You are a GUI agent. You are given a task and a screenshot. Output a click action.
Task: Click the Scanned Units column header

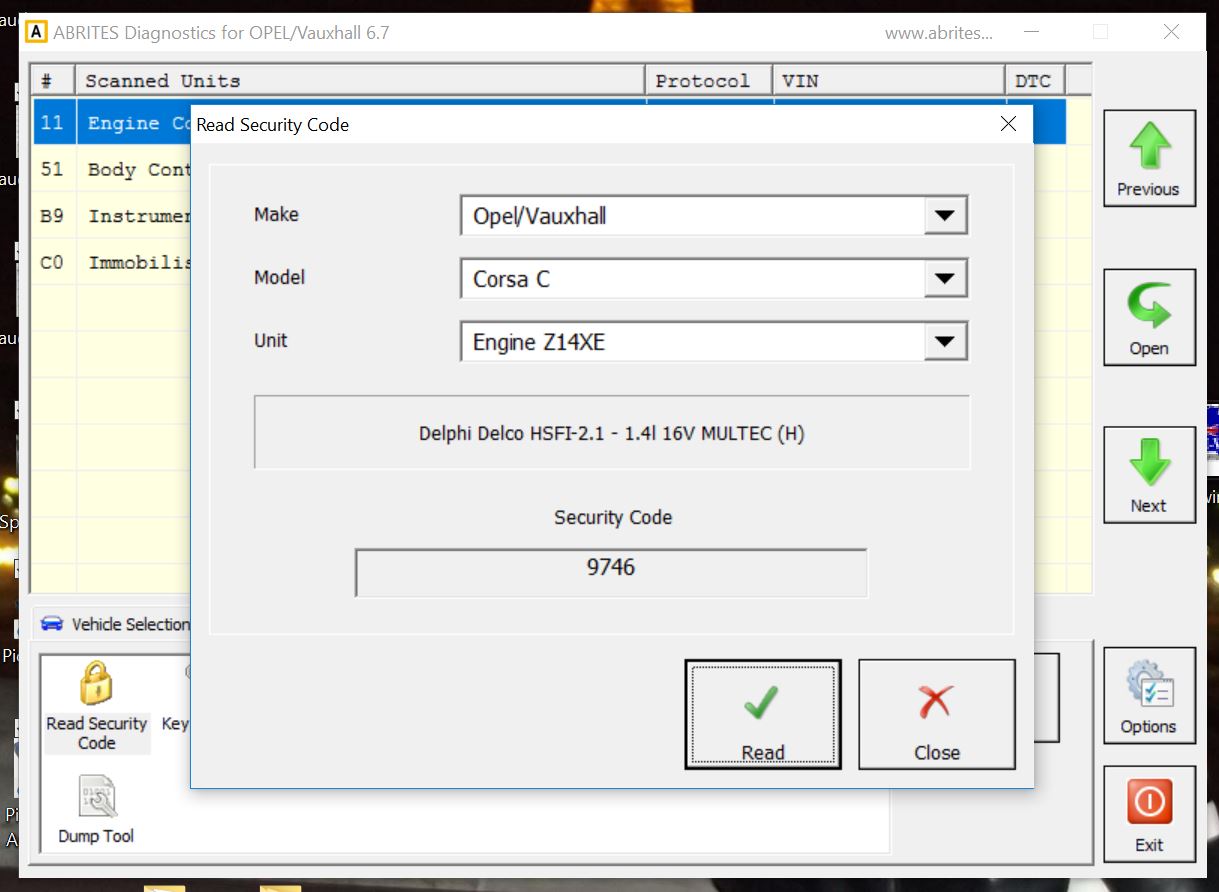pos(361,81)
